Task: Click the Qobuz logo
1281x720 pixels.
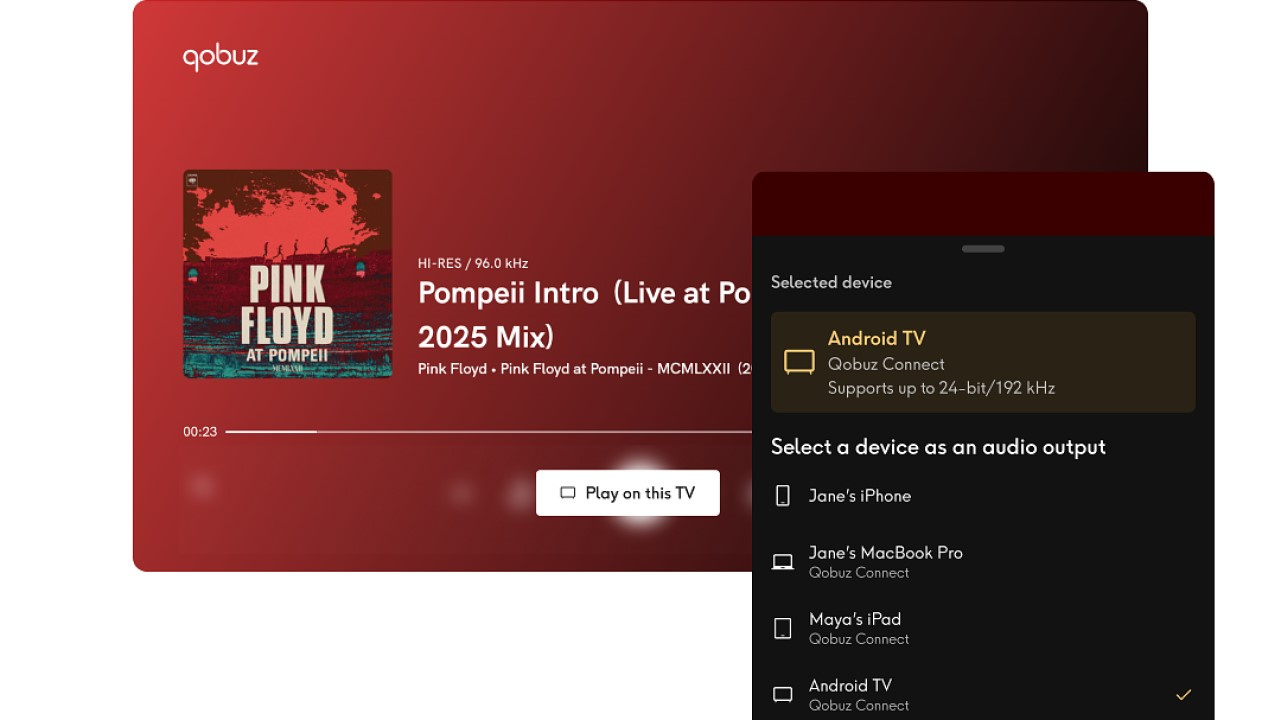Action: pyautogui.click(x=220, y=57)
